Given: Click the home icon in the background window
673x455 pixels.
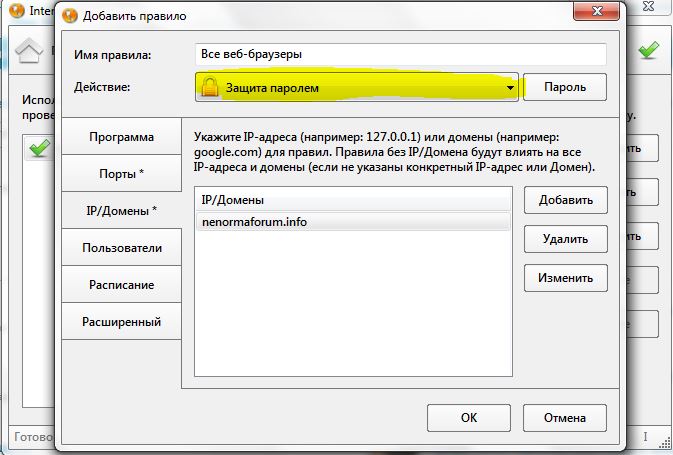Looking at the screenshot, I should tap(28, 50).
